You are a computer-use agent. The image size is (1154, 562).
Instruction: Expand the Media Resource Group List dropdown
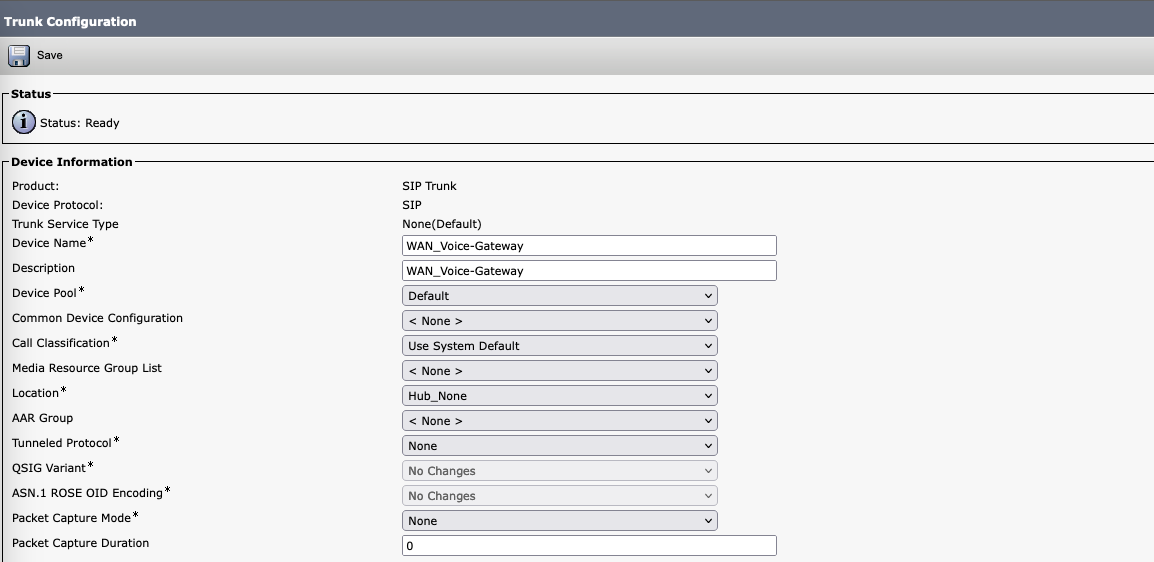tap(559, 371)
